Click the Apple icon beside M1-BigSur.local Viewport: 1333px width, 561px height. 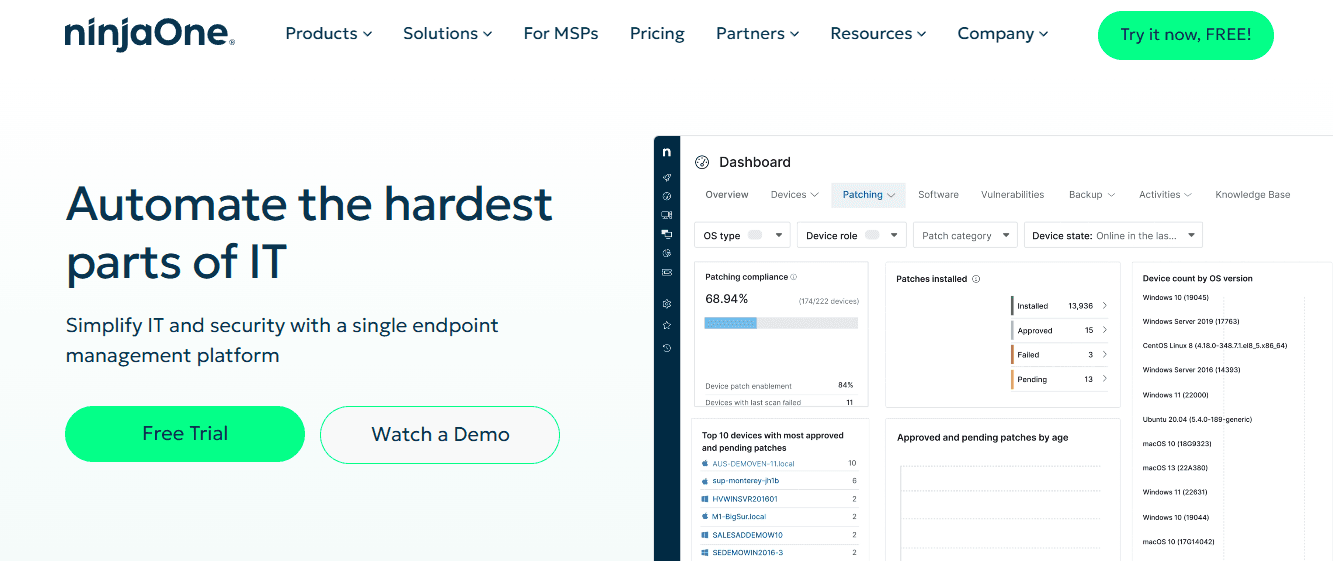[705, 517]
